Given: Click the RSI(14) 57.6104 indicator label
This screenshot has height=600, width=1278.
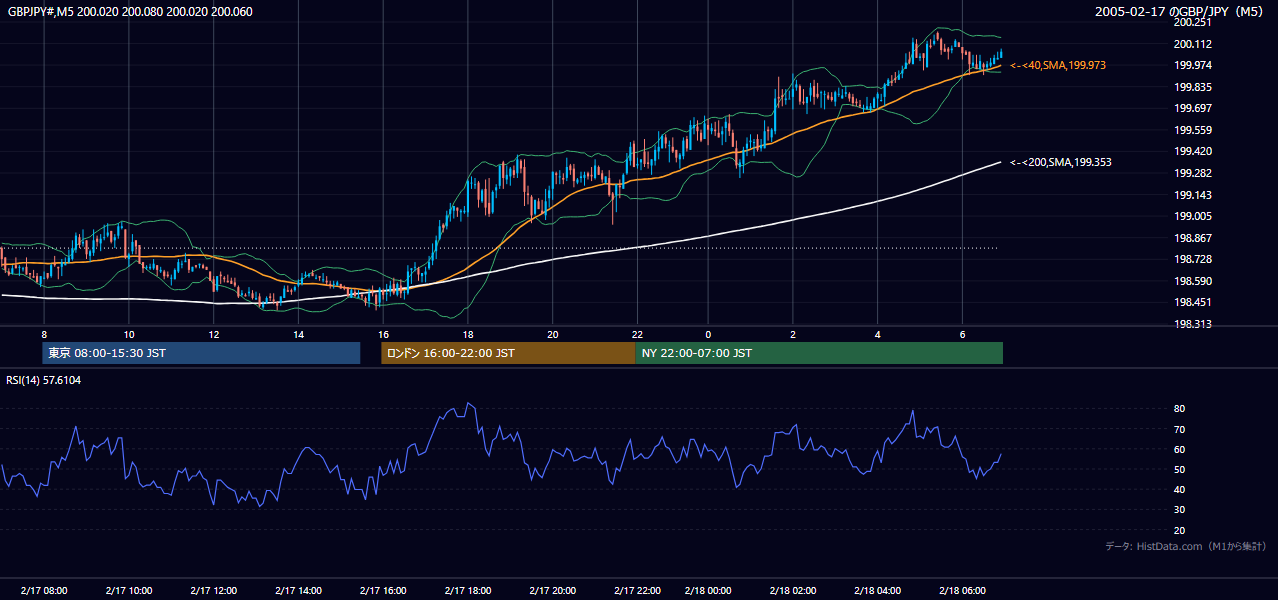Looking at the screenshot, I should 44,380.
